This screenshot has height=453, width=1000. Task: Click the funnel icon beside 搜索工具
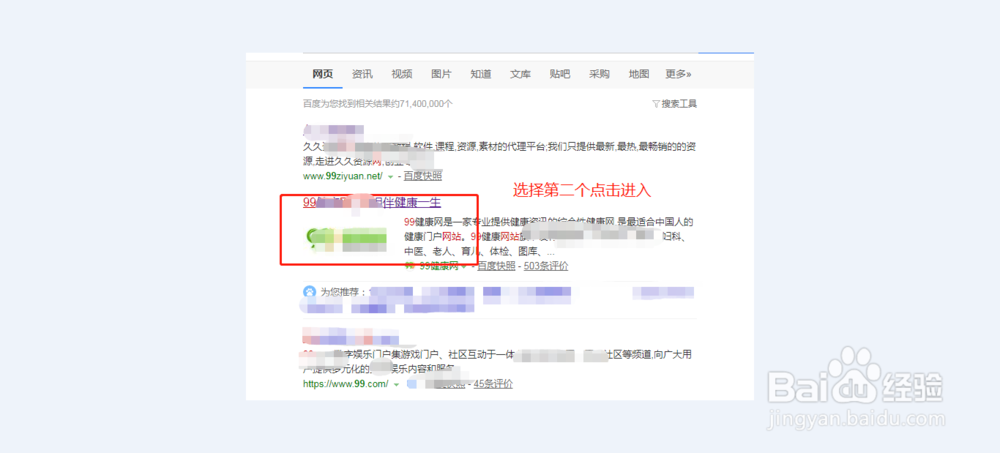tap(656, 103)
